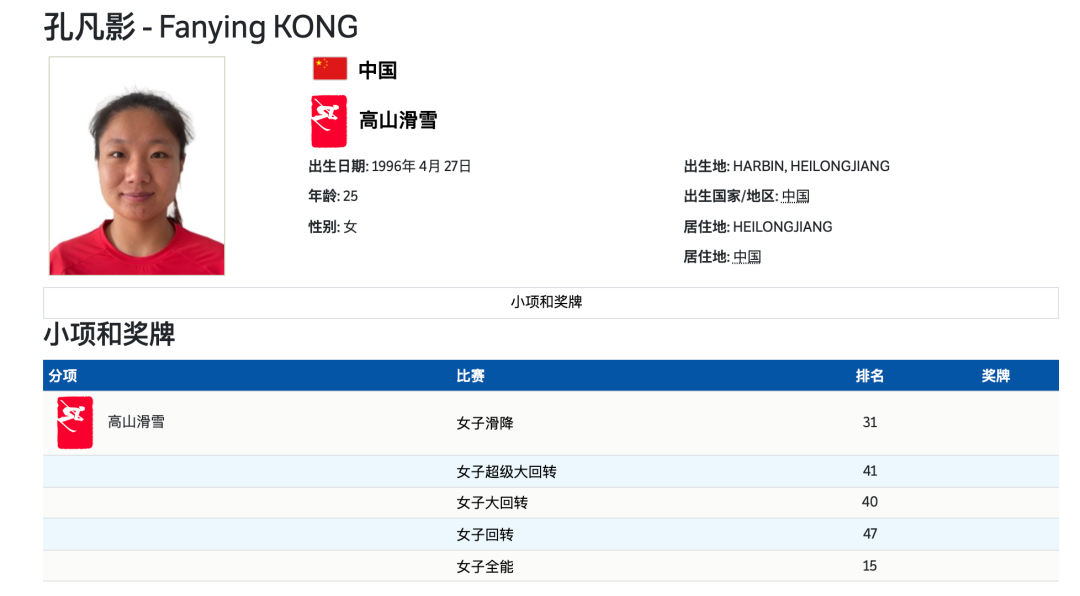Click the 高山滑雪 sport heading
Viewport: 1080px width, 596px height.
pyautogui.click(x=398, y=121)
